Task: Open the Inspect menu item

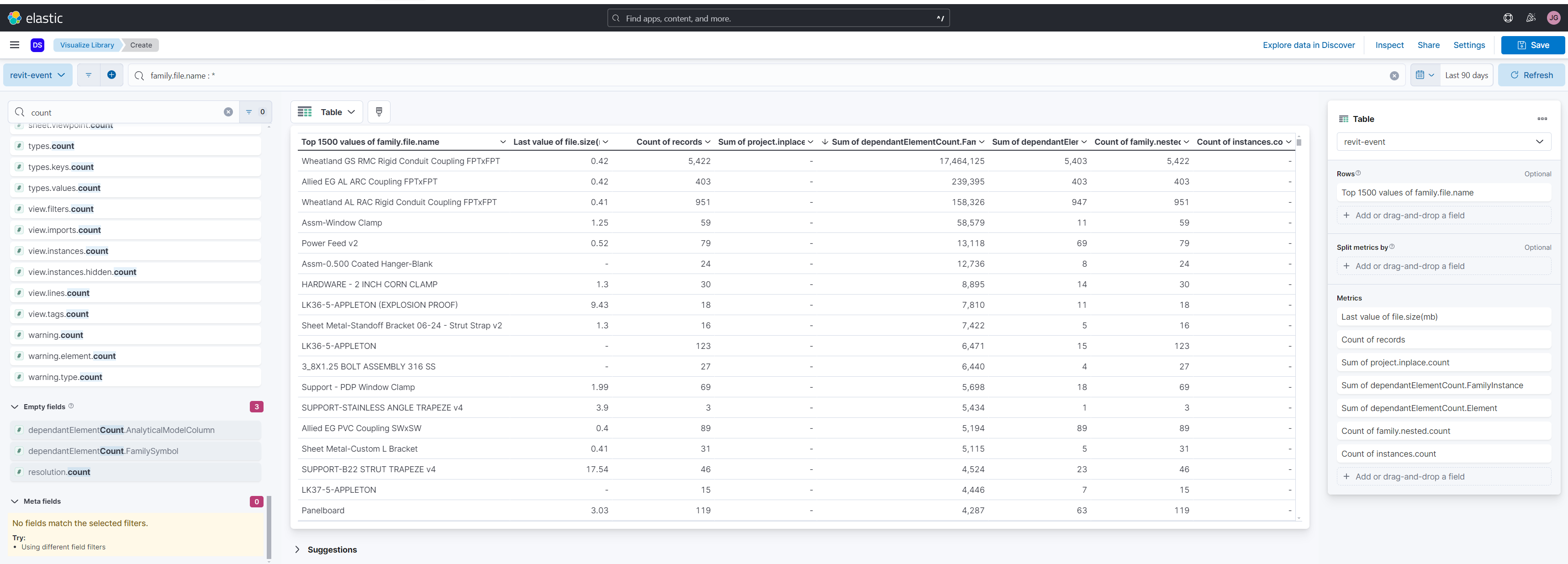Action: [x=1389, y=45]
